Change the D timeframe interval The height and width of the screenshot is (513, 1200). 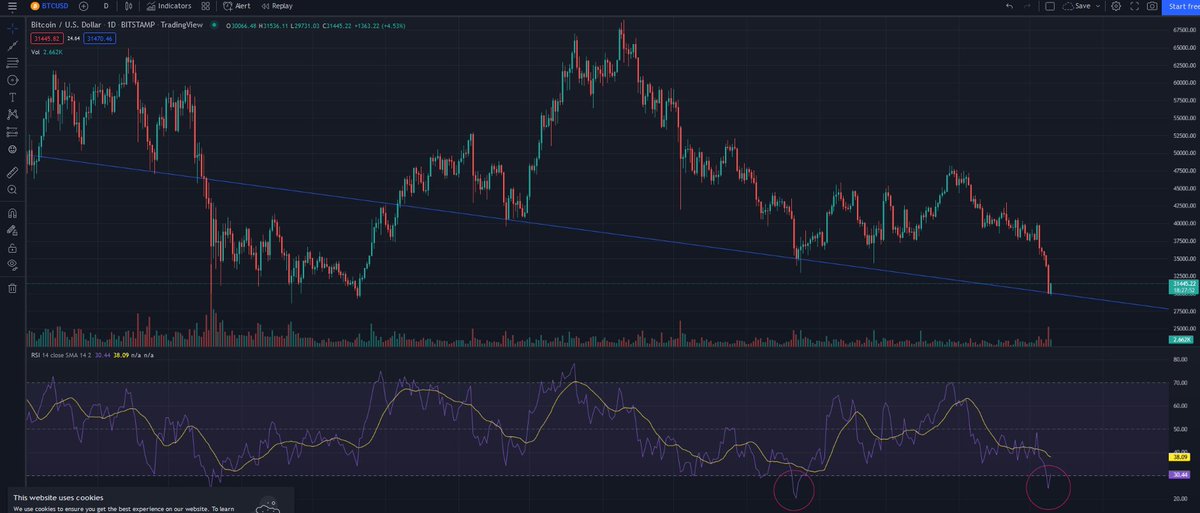[106, 6]
